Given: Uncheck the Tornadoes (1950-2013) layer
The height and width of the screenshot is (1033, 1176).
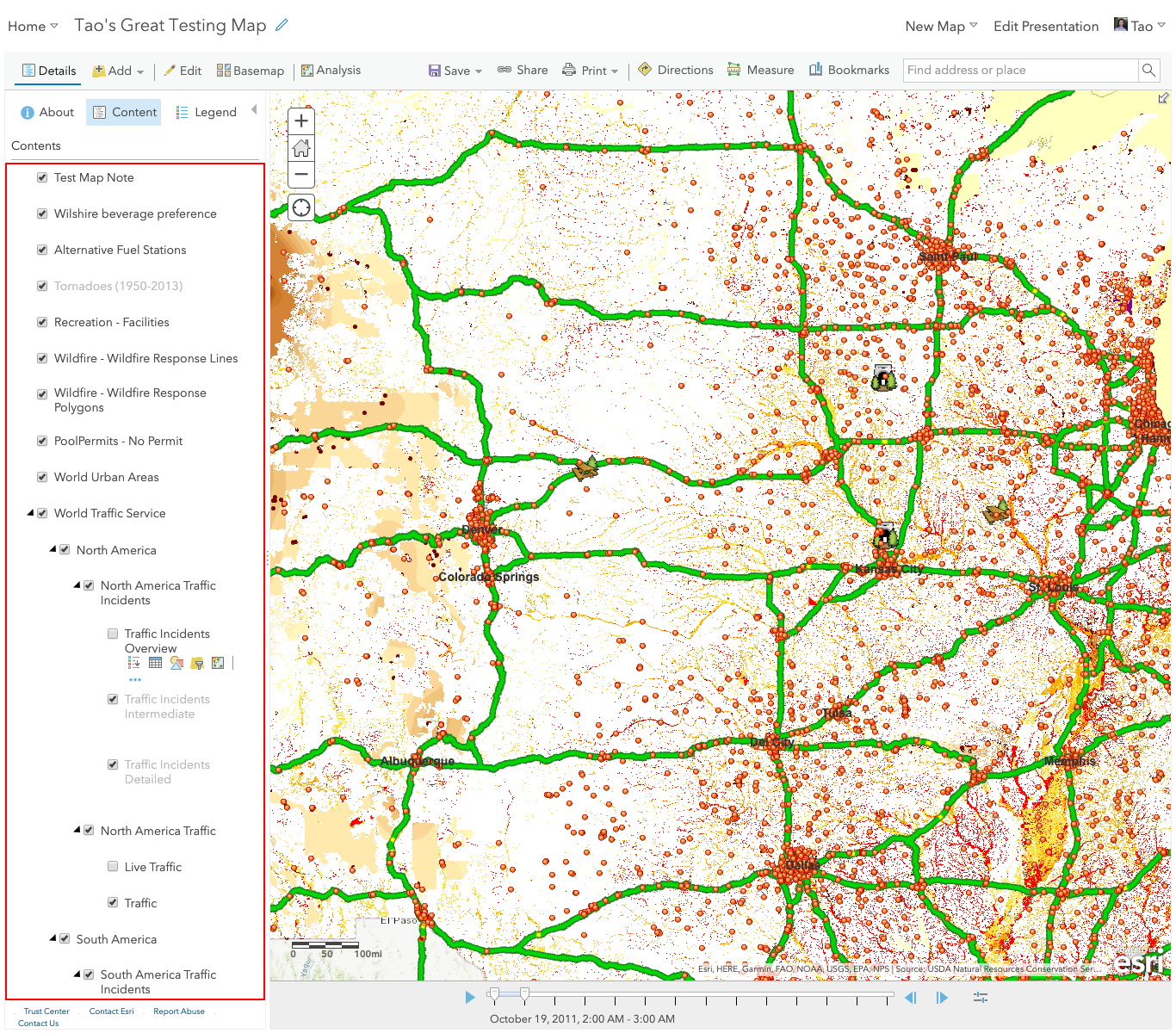Looking at the screenshot, I should pos(41,285).
